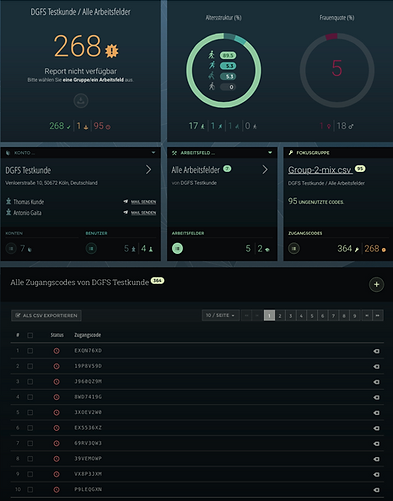Open the 10 / Seite page size dropdown
This screenshot has height=501, width=393.
pyautogui.click(x=220, y=315)
